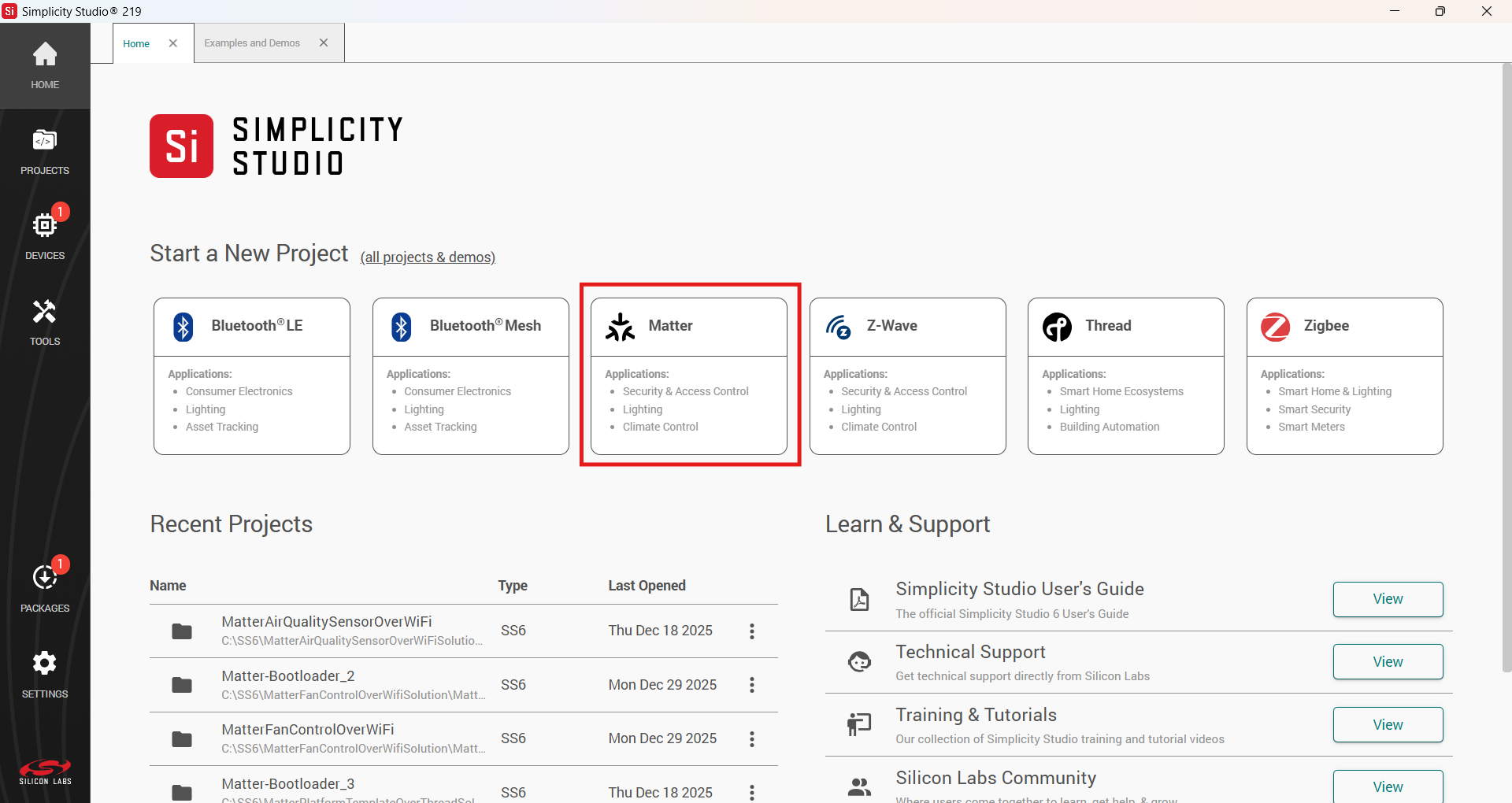Open options menu for Matter-Bootloader_2
The width and height of the screenshot is (1512, 803).
752,685
